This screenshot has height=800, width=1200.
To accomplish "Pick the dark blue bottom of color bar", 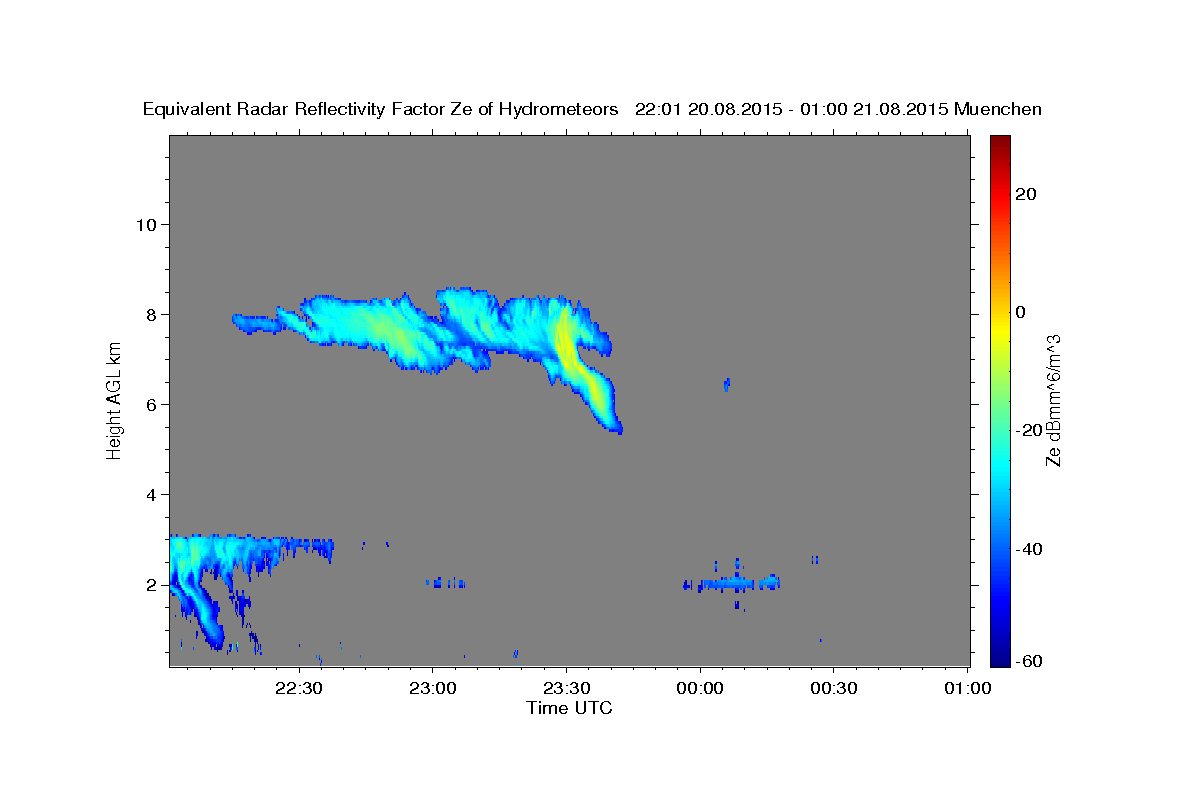I will [999, 658].
